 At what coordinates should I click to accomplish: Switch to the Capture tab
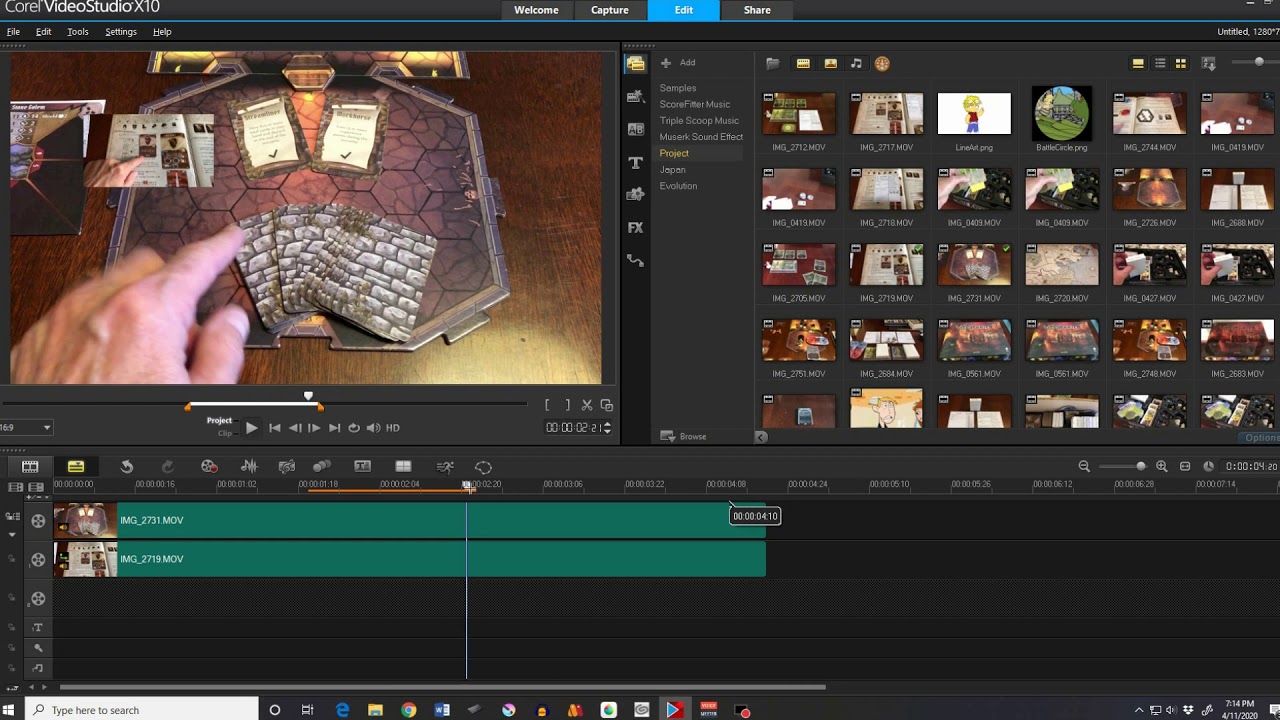pyautogui.click(x=609, y=10)
